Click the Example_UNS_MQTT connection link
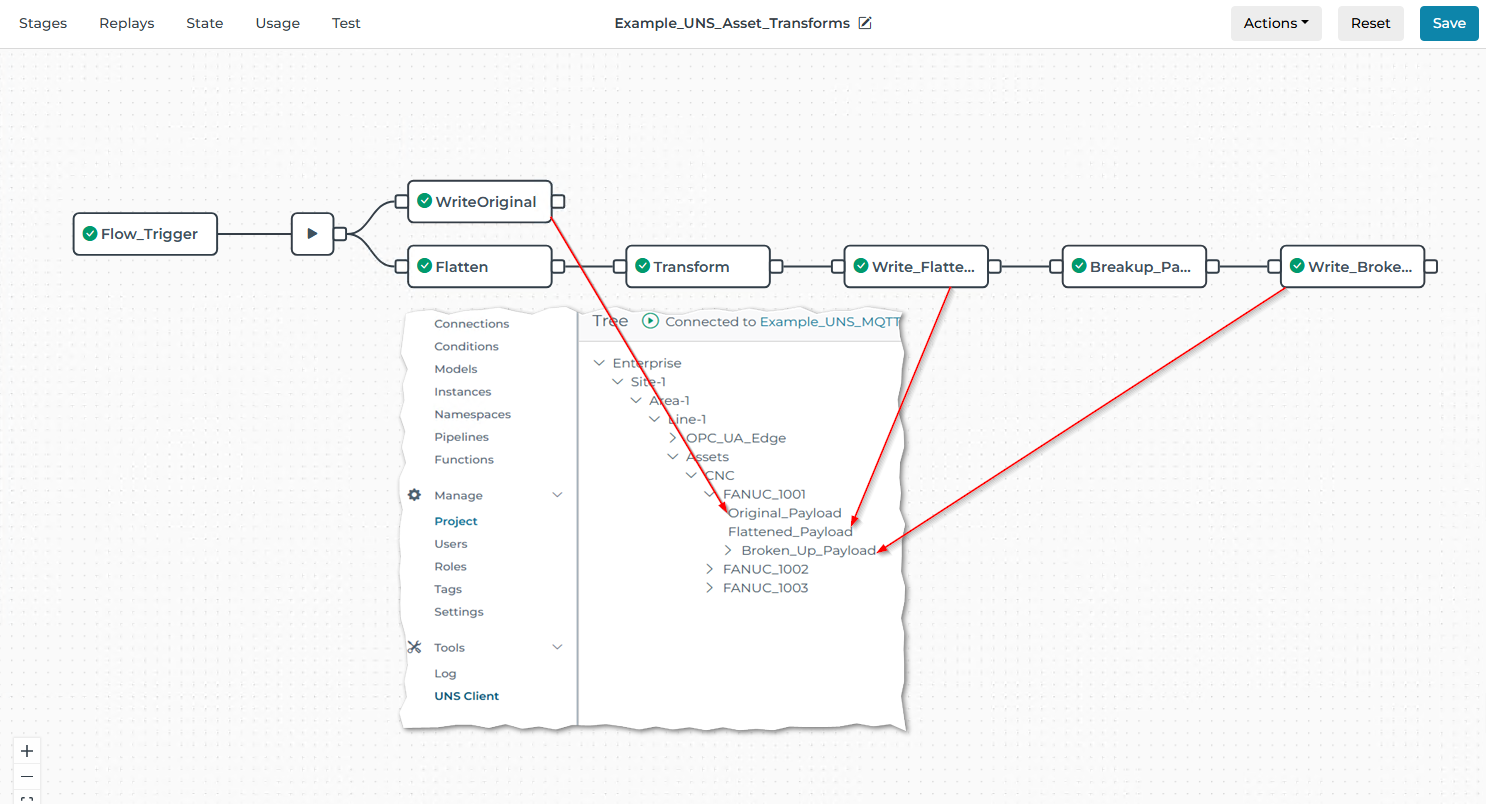Screen dimensions: 1486x804 pyautogui.click(x=830, y=322)
